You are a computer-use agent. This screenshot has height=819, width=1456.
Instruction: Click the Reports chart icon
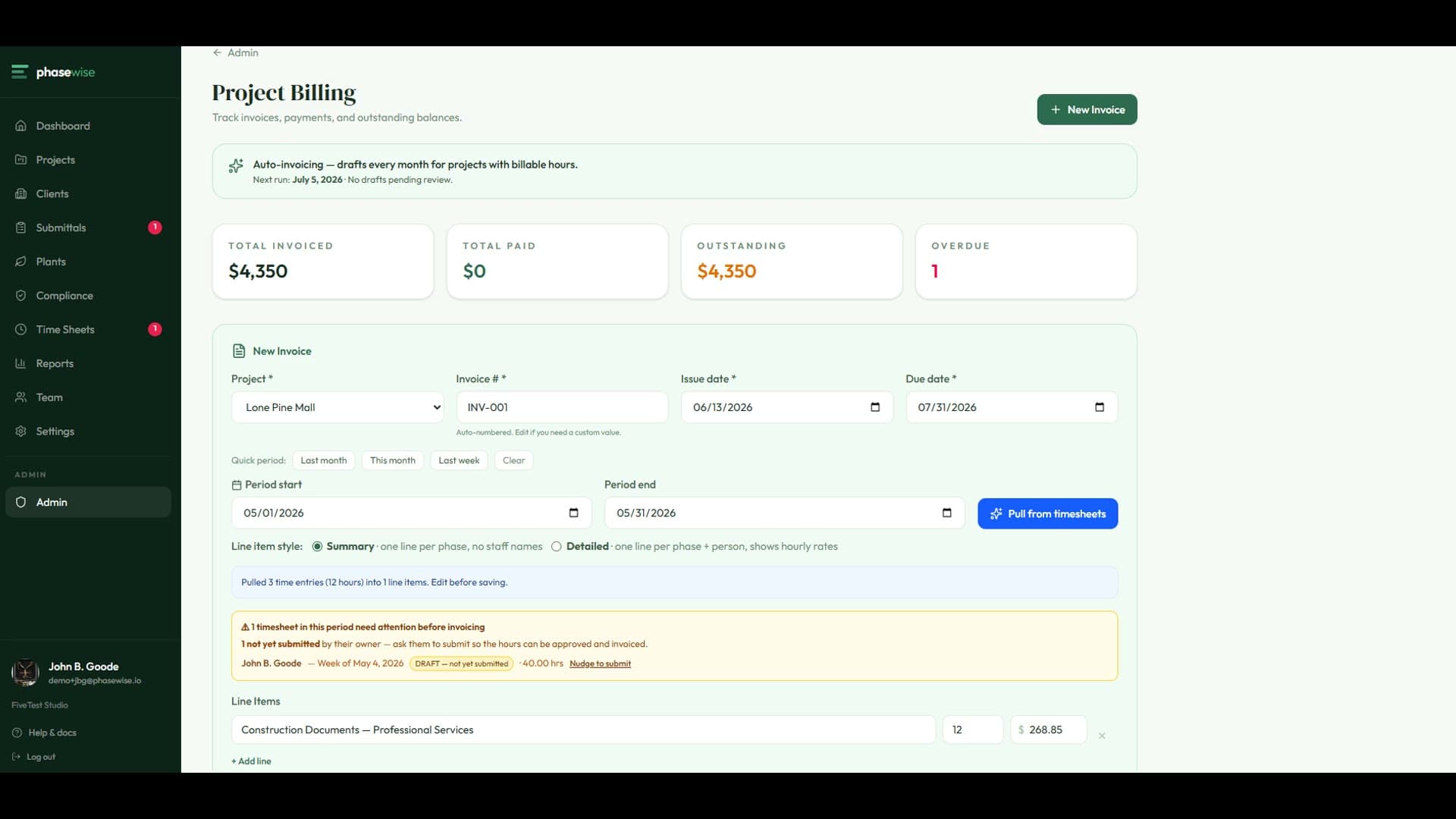pos(20,363)
